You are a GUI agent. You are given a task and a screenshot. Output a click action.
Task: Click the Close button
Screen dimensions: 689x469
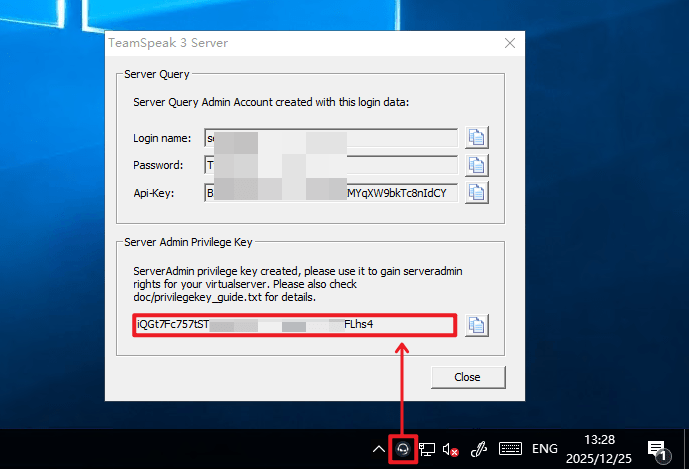point(468,377)
